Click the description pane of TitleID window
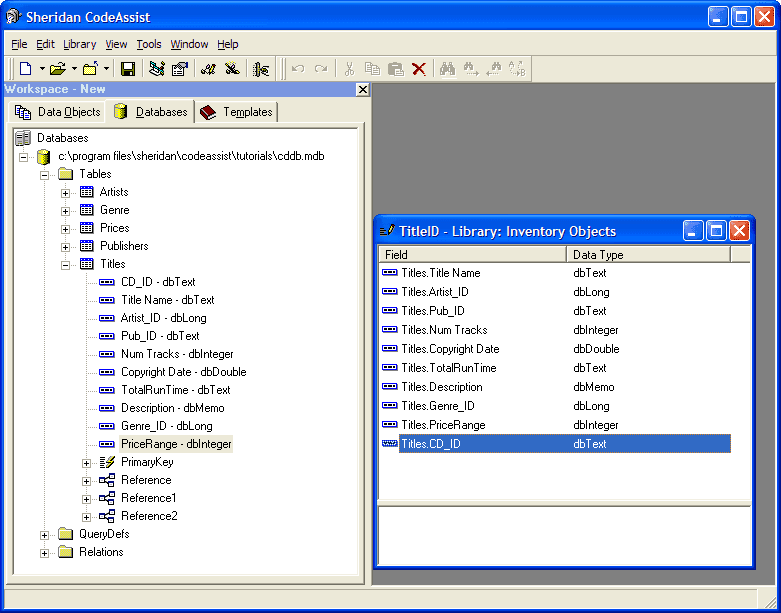Image resolution: width=781 pixels, height=613 pixels. (564, 535)
